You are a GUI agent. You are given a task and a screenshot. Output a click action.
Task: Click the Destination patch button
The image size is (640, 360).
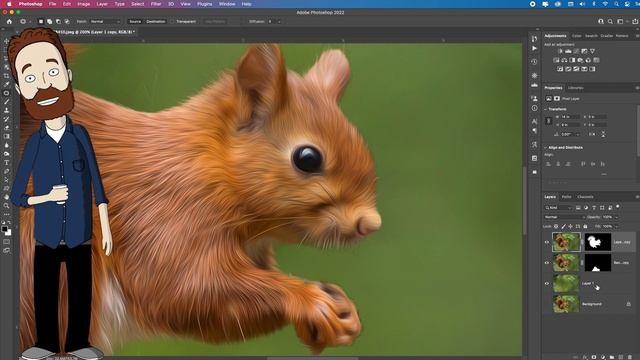point(156,21)
